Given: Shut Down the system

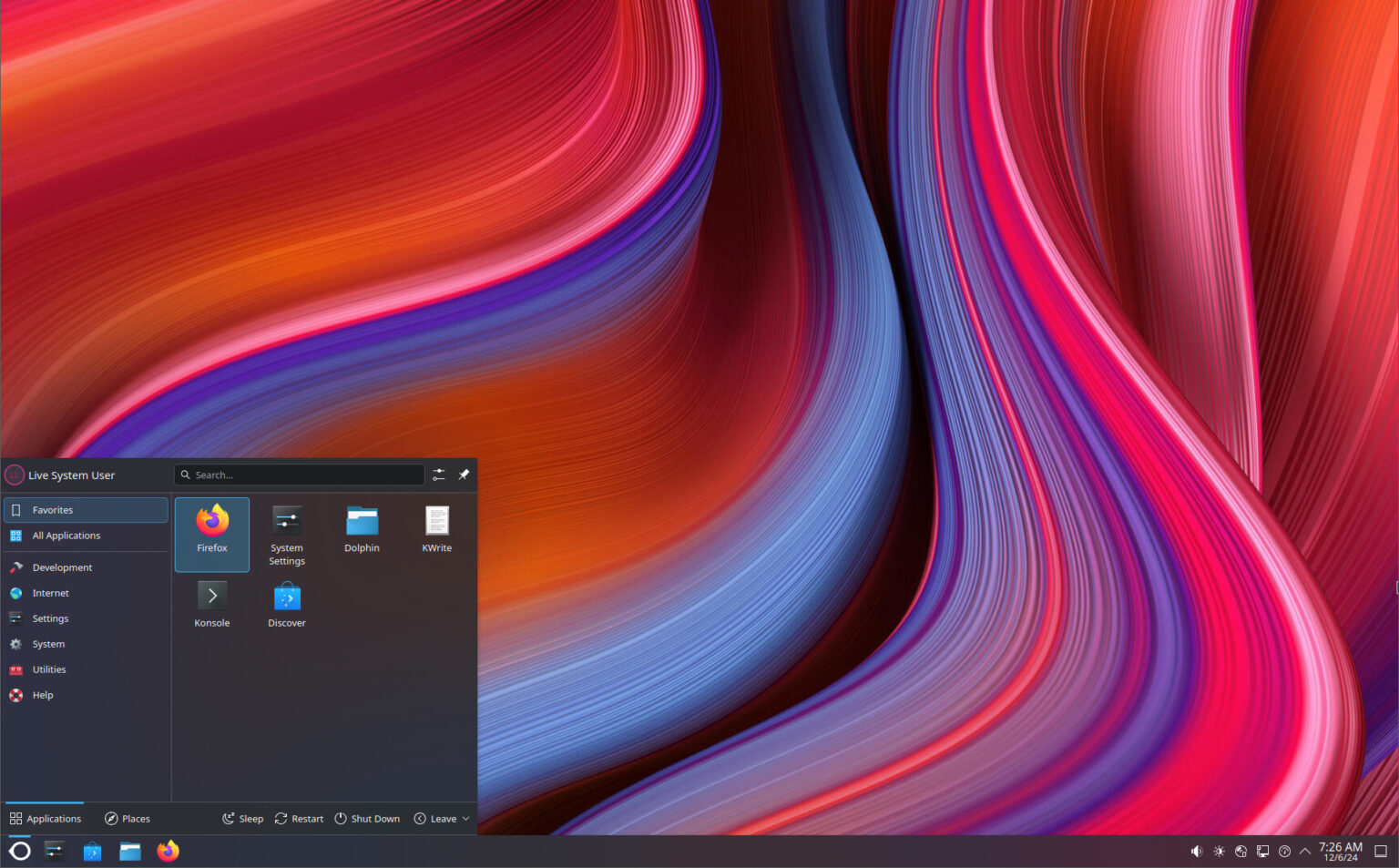Looking at the screenshot, I should (x=367, y=818).
